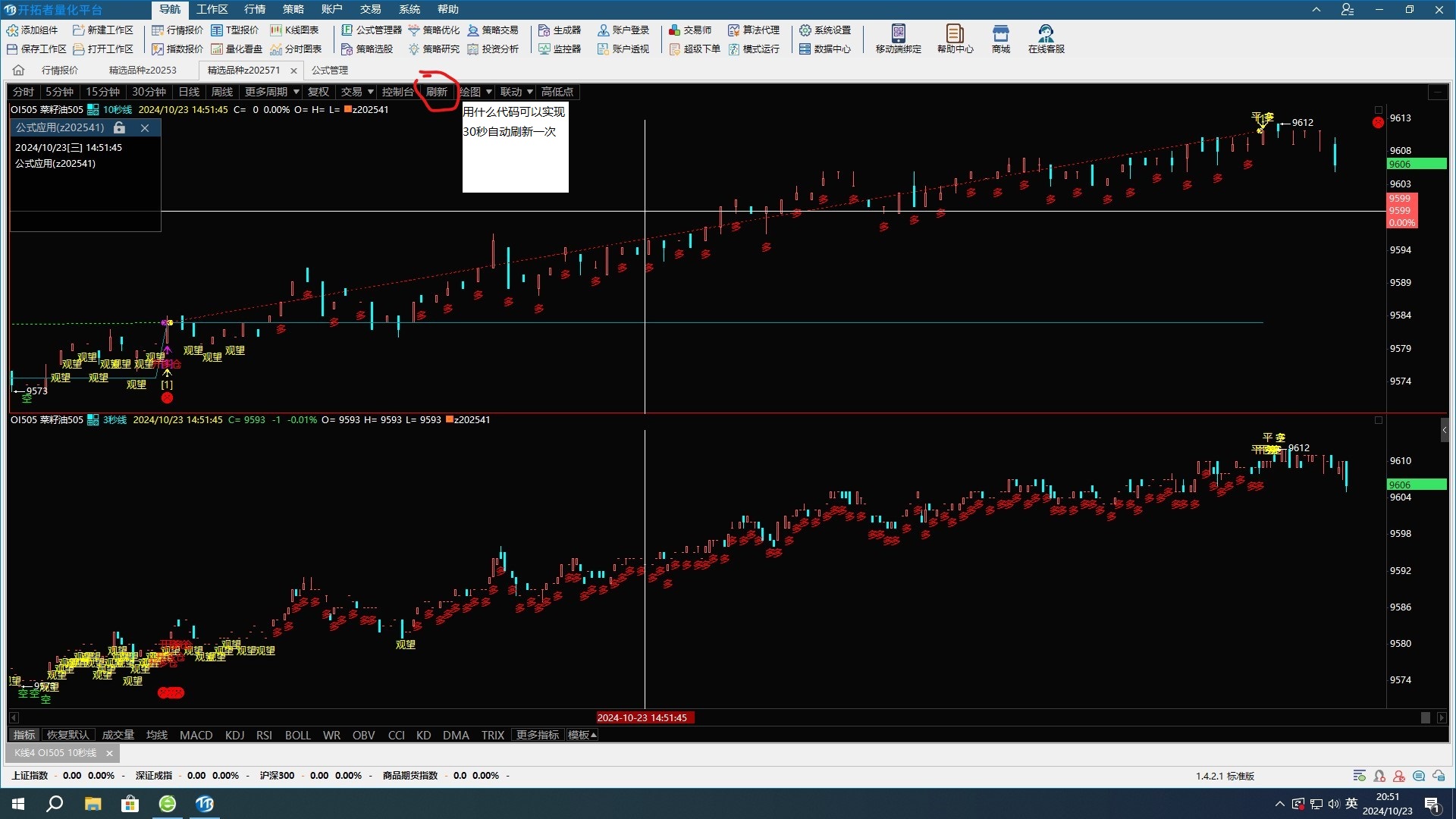Open 策略选股 toolbar icon
This screenshot has height=819, width=1456.
(x=347, y=49)
